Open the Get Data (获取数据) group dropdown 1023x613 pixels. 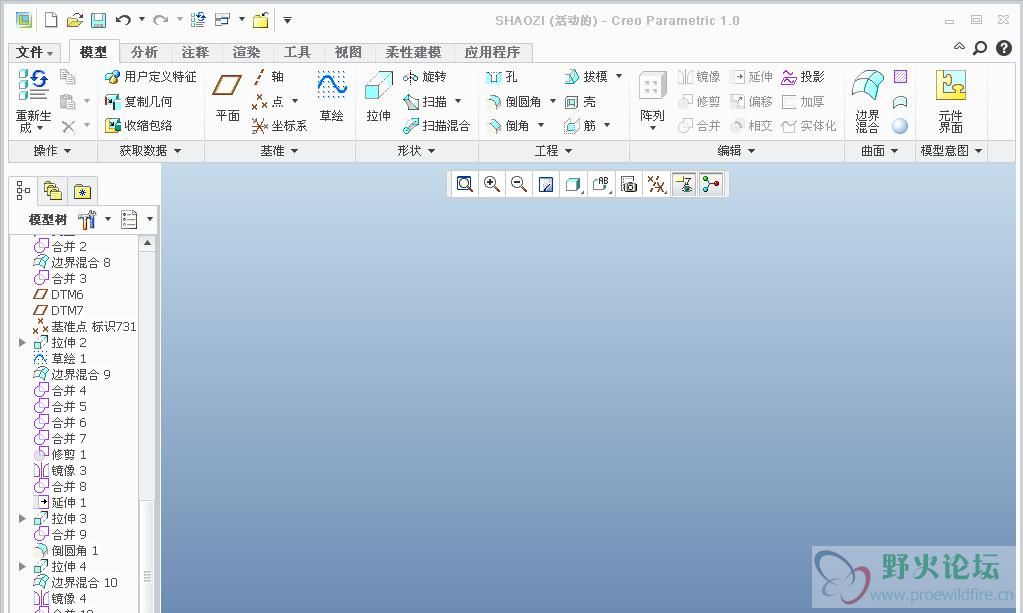pos(150,151)
